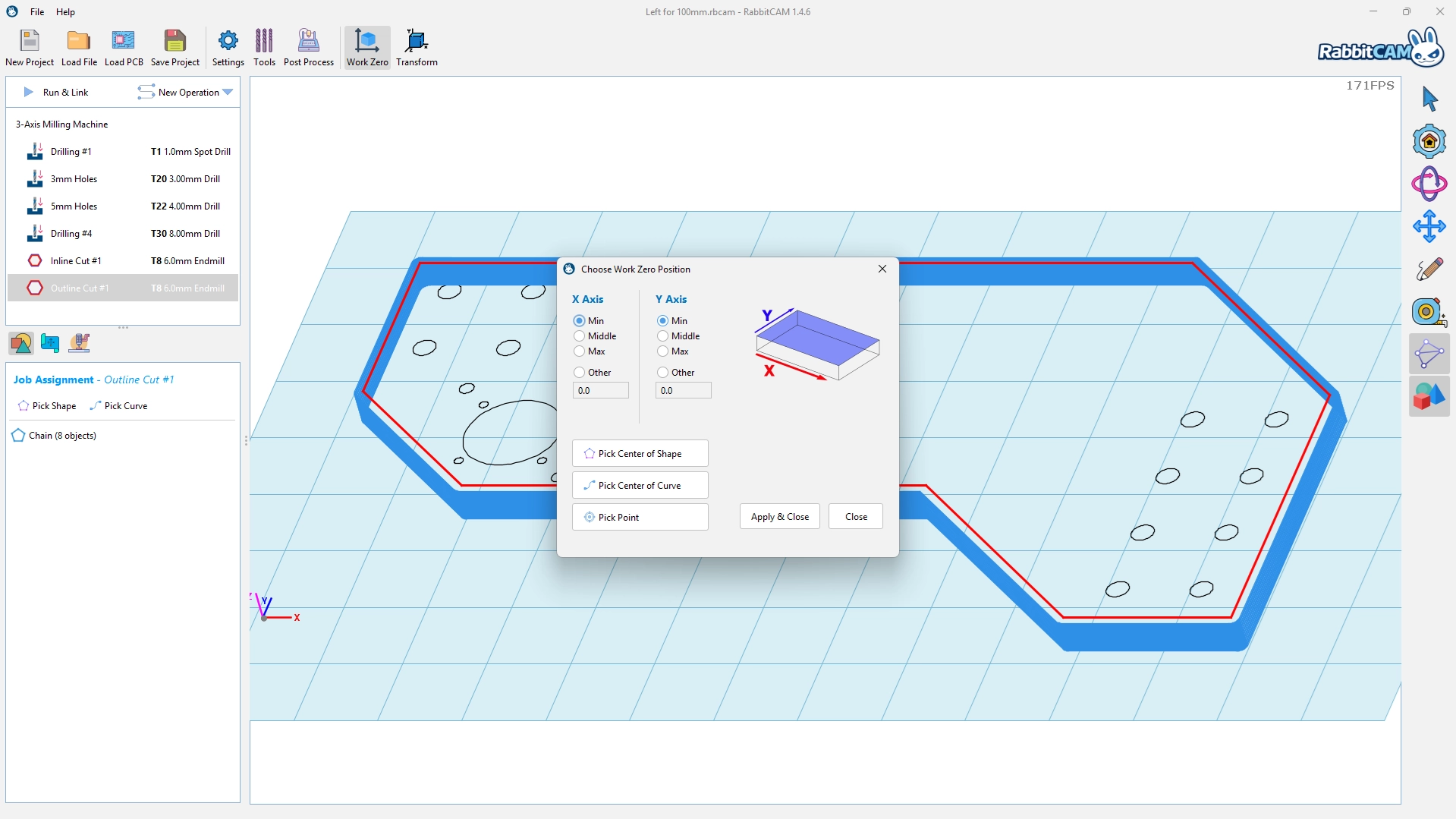Open the File menu
The height and width of the screenshot is (819, 1456).
(37, 12)
